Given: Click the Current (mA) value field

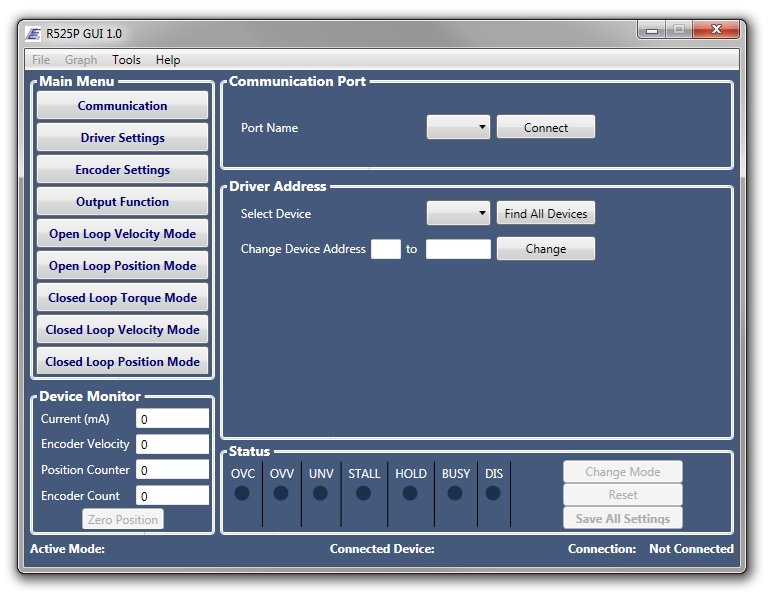Looking at the screenshot, I should 172,419.
